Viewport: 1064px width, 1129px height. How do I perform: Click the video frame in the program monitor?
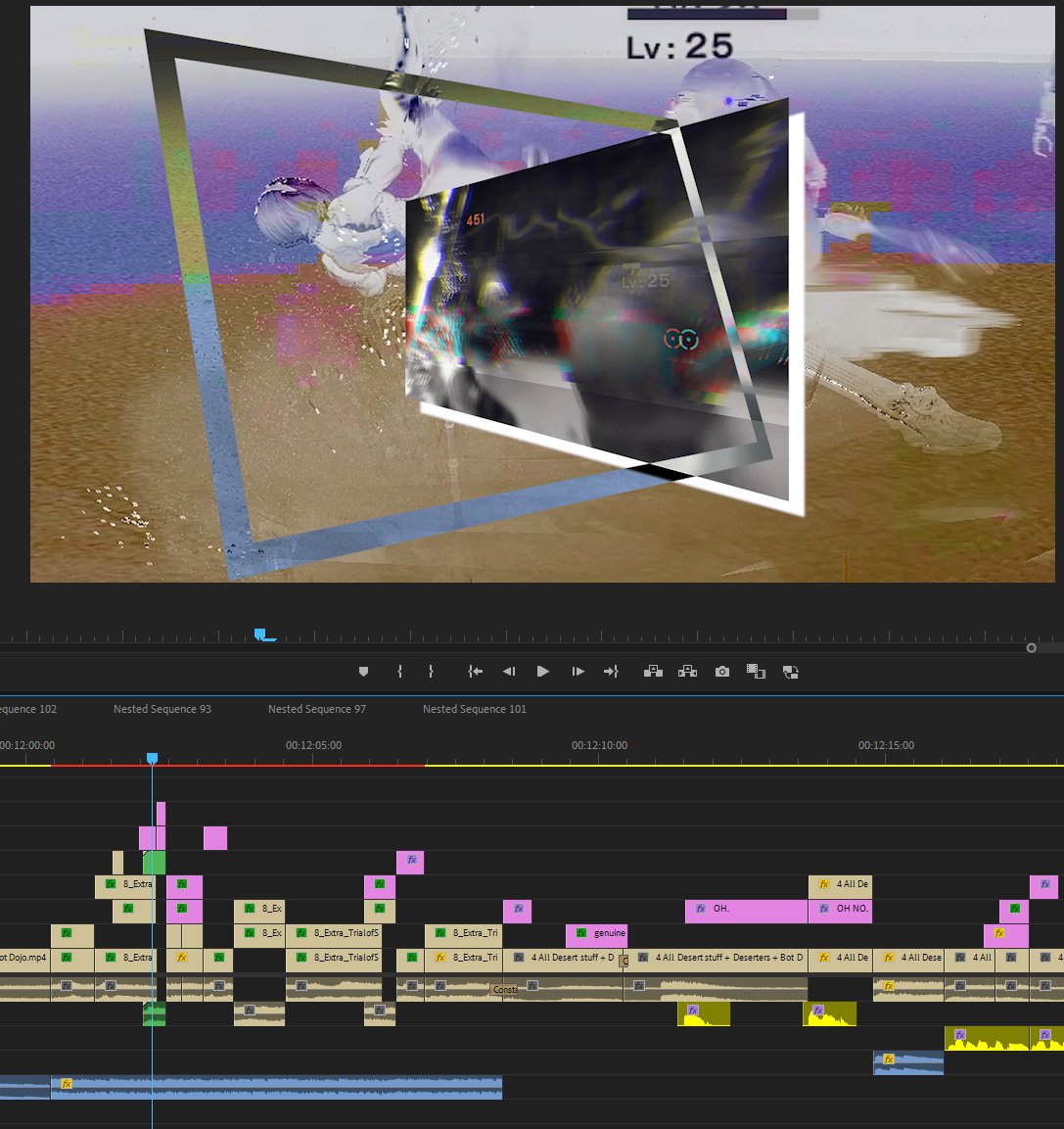(542, 294)
